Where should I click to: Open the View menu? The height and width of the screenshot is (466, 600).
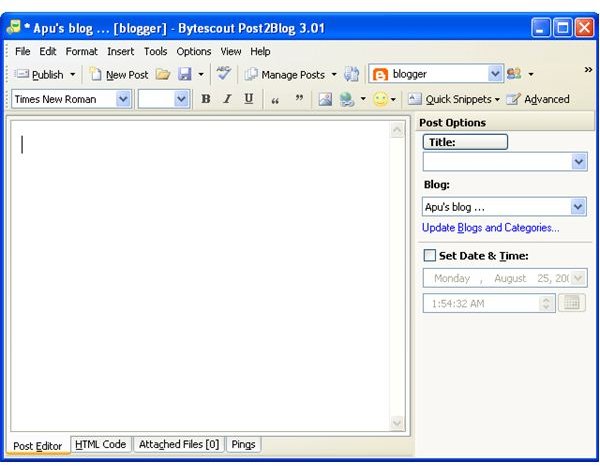(231, 51)
